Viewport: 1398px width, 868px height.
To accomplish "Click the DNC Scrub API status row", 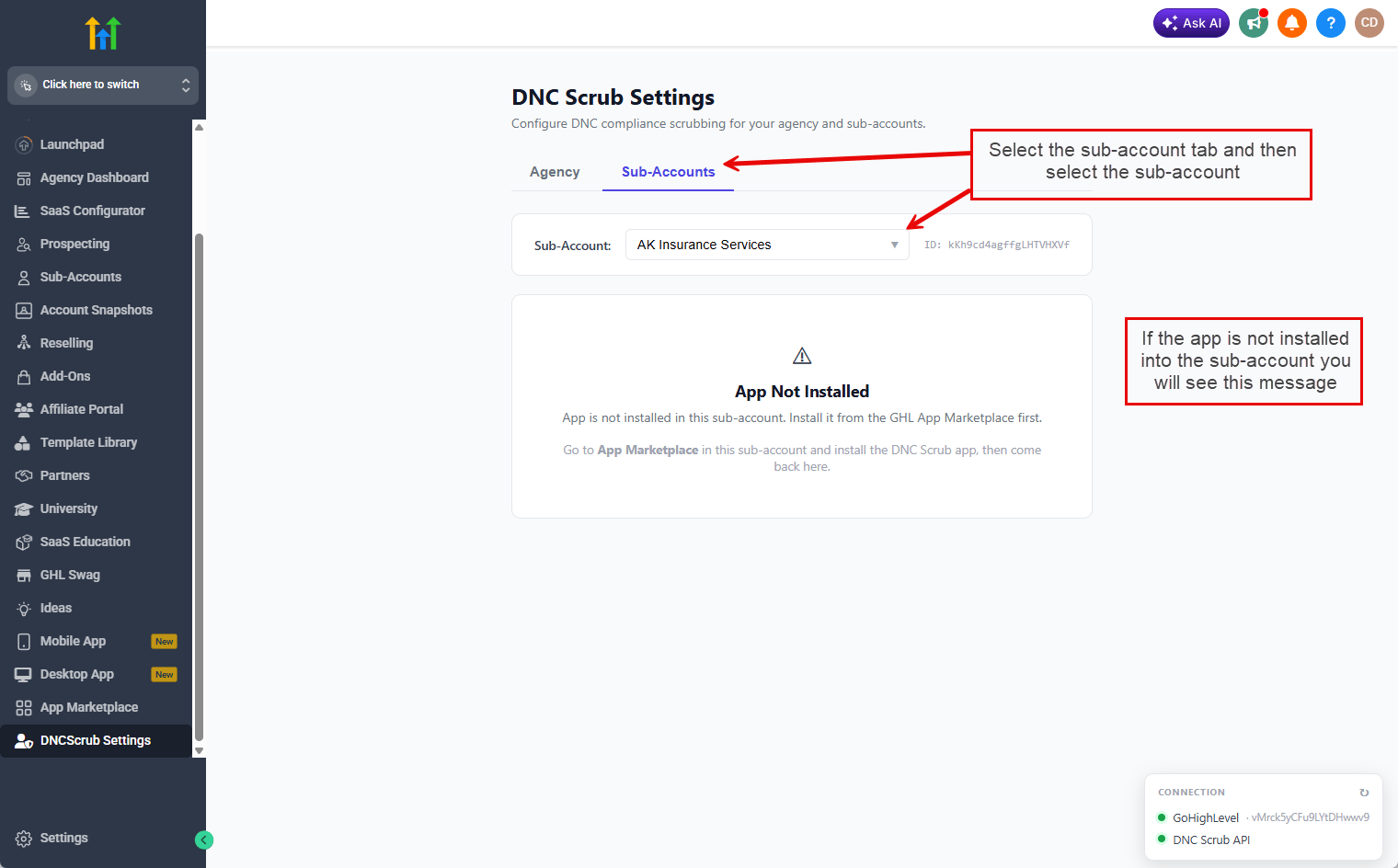I will (x=1204, y=839).
